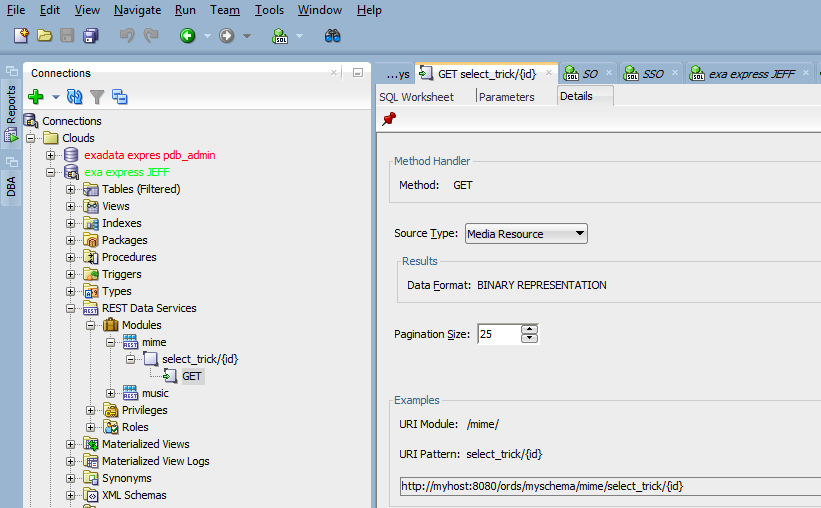The width and height of the screenshot is (821, 508).
Task: Select the Modules folder node
Action: click(141, 325)
